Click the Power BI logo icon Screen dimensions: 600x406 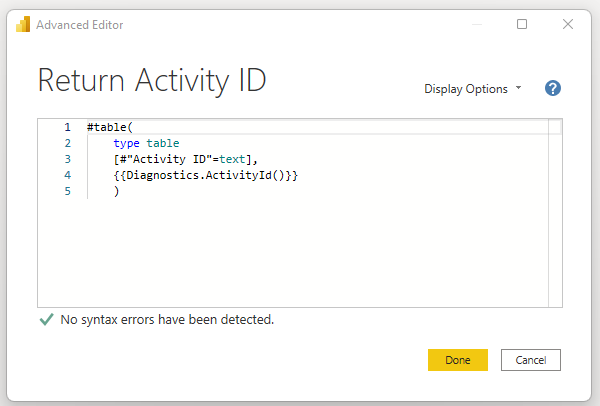point(23,24)
